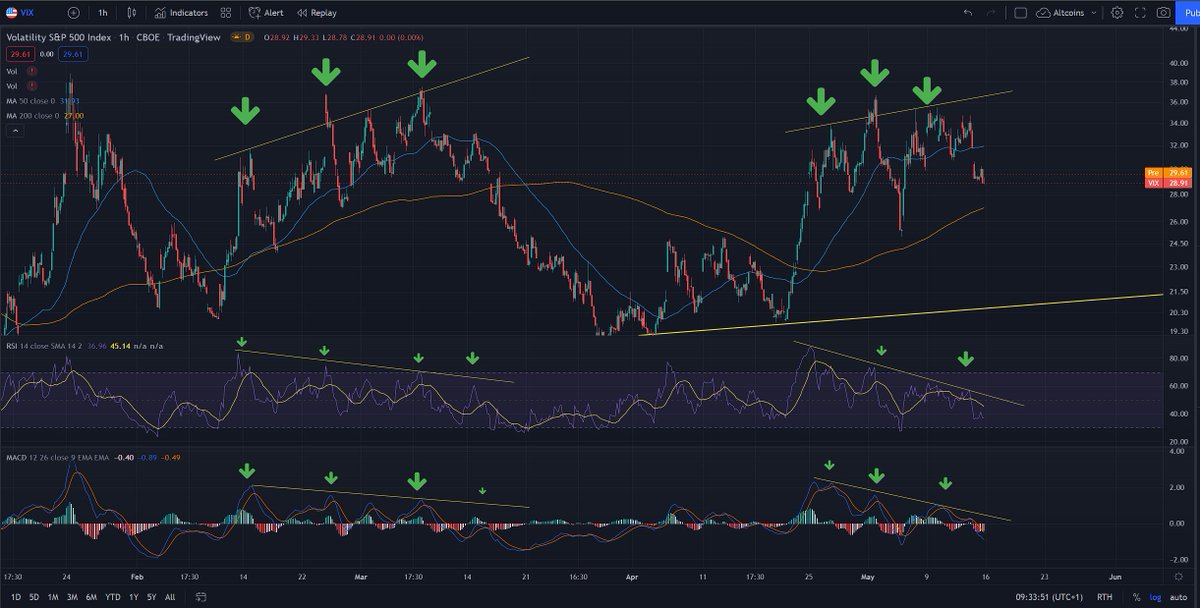Toggle log scale
Screen dimensions: 1200x608
1155,597
